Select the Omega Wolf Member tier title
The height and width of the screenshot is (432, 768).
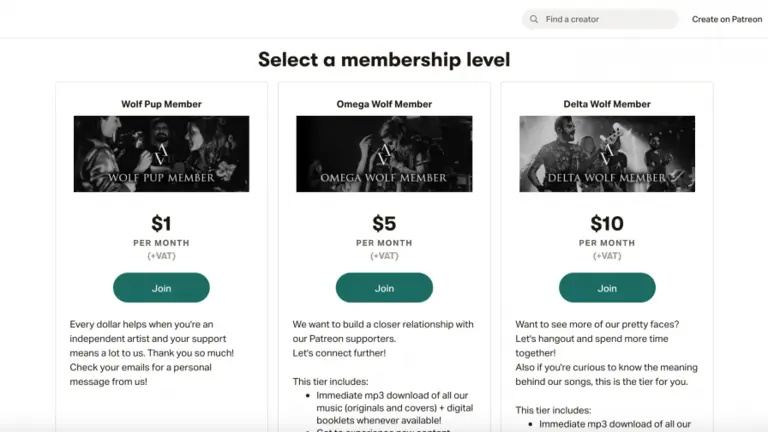coord(384,104)
